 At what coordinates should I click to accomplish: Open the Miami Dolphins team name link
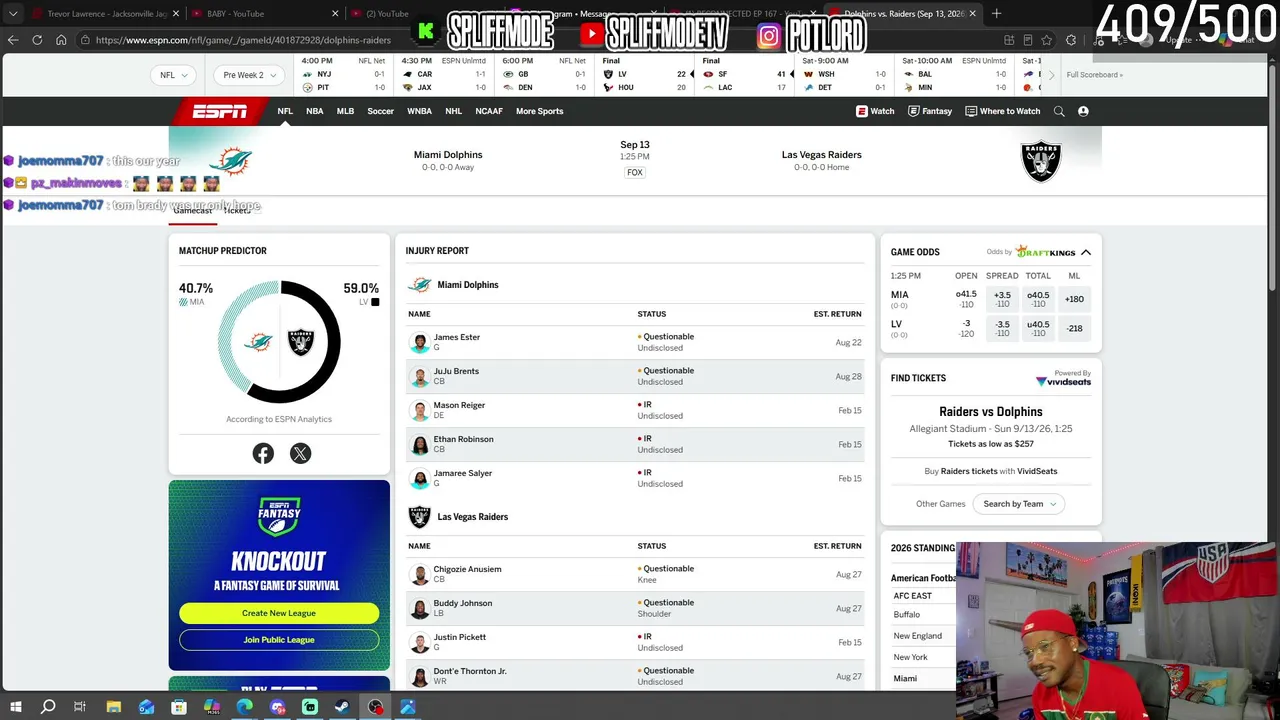pos(448,155)
